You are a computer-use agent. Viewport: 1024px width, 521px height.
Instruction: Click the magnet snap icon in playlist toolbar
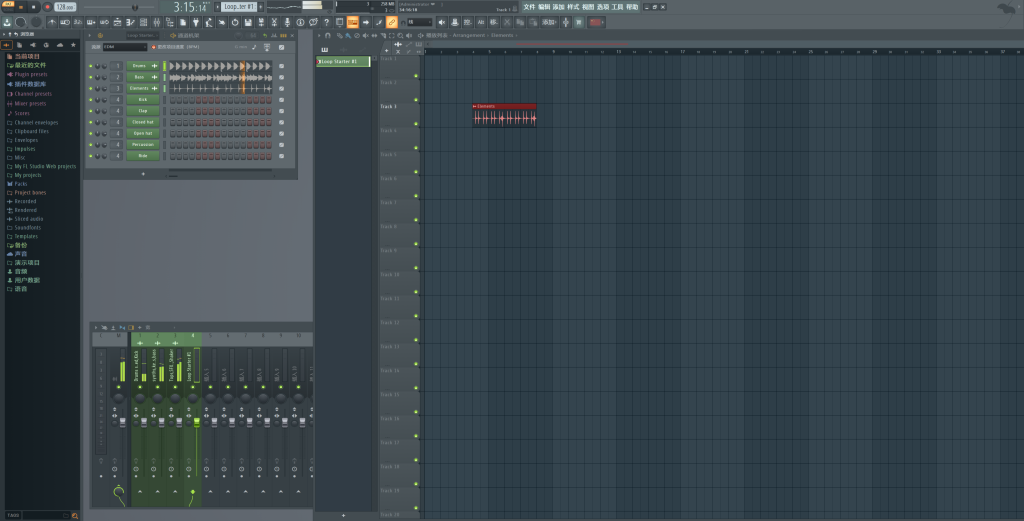click(330, 35)
